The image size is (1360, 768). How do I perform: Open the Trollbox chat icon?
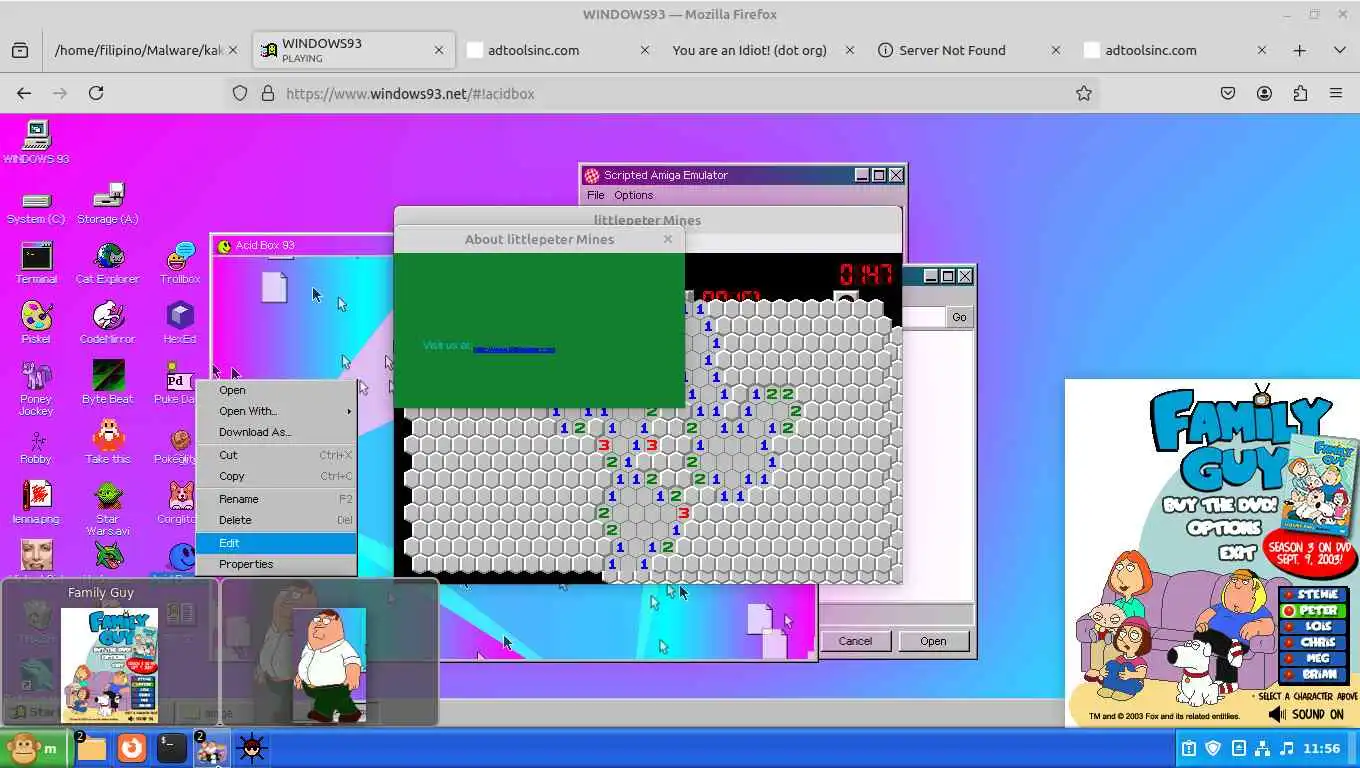[x=180, y=263]
